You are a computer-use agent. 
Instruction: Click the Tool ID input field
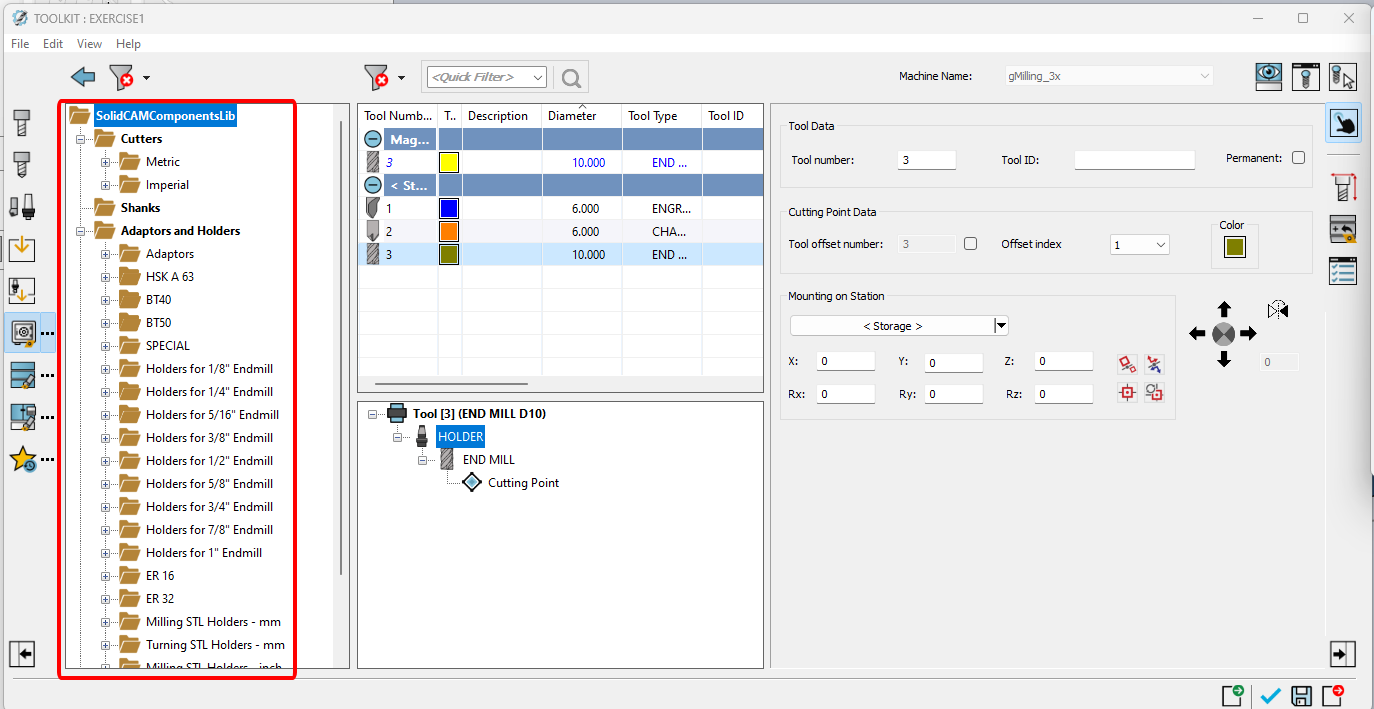[x=1135, y=159]
